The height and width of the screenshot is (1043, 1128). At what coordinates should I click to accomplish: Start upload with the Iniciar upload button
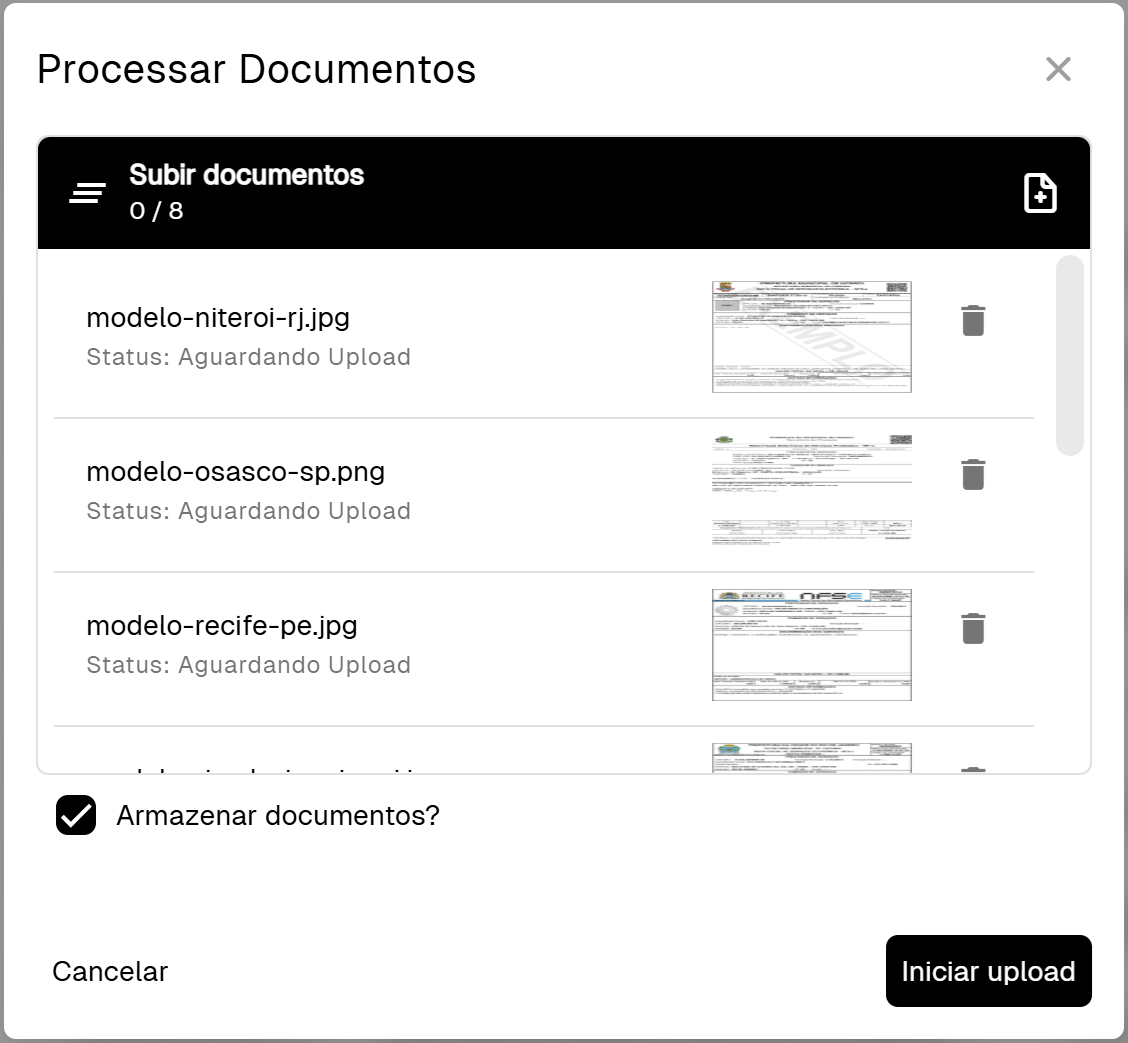pos(988,971)
